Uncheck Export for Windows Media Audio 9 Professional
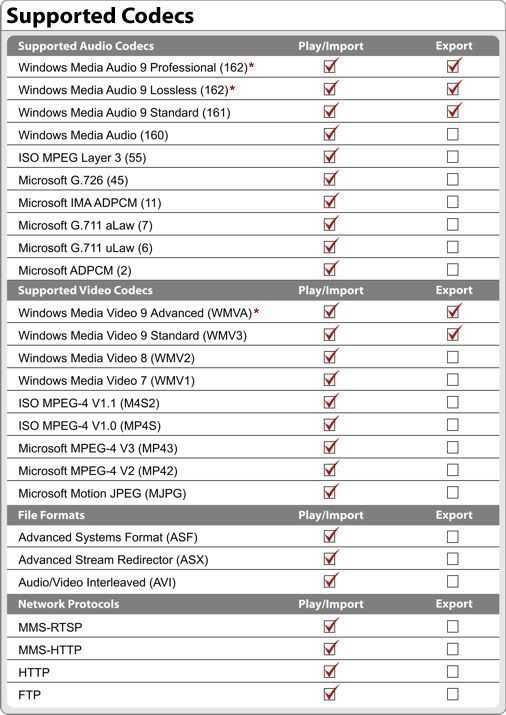 pos(453,67)
